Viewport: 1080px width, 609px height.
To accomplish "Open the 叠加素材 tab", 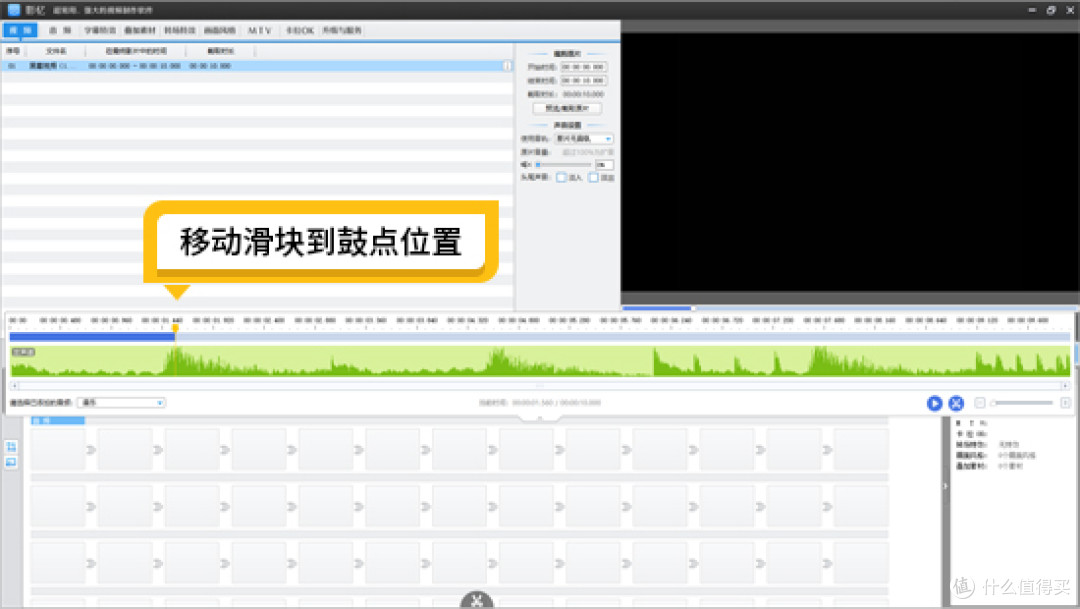I will [140, 30].
